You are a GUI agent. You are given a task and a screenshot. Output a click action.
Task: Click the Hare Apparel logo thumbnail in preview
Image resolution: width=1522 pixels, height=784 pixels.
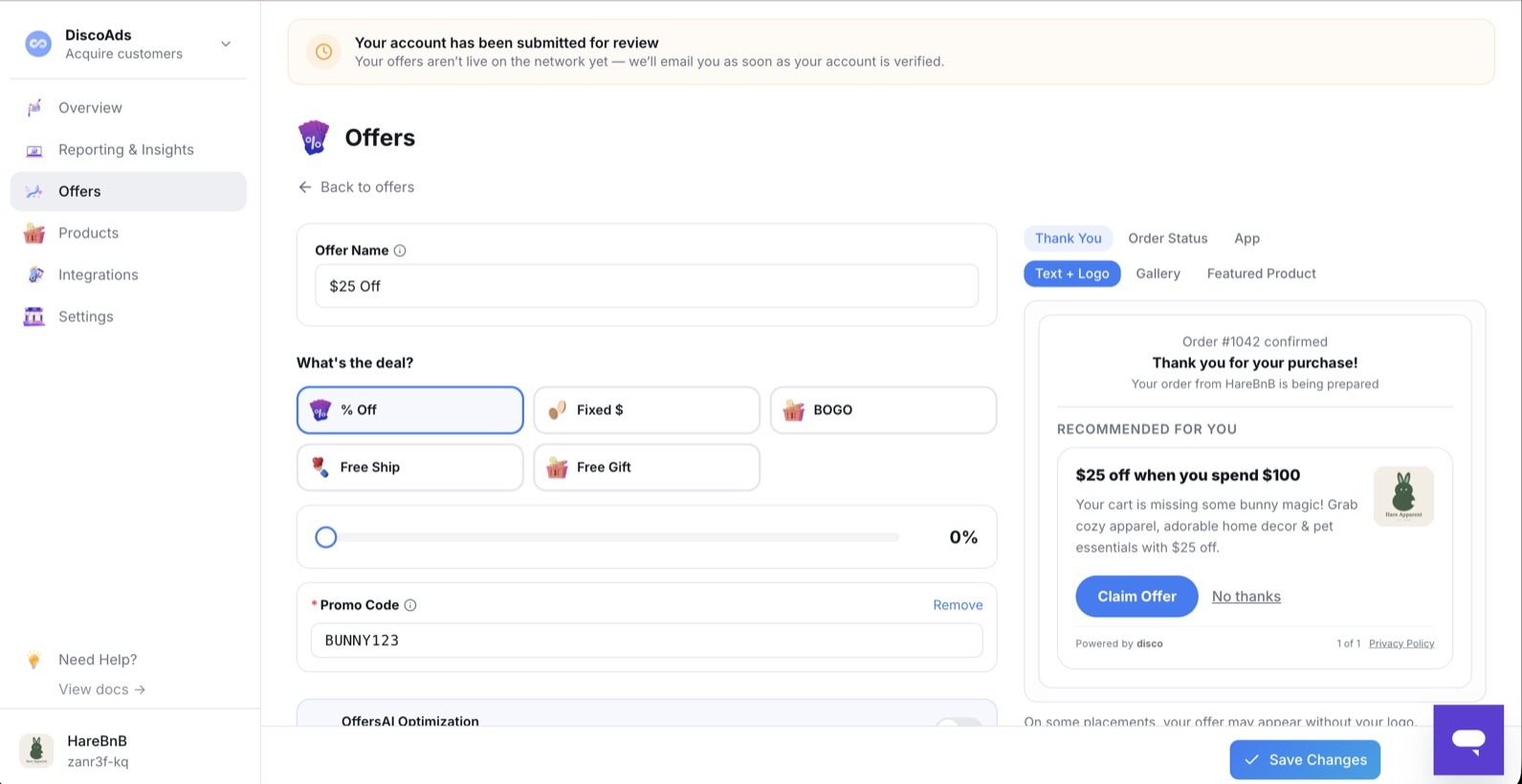click(1403, 496)
